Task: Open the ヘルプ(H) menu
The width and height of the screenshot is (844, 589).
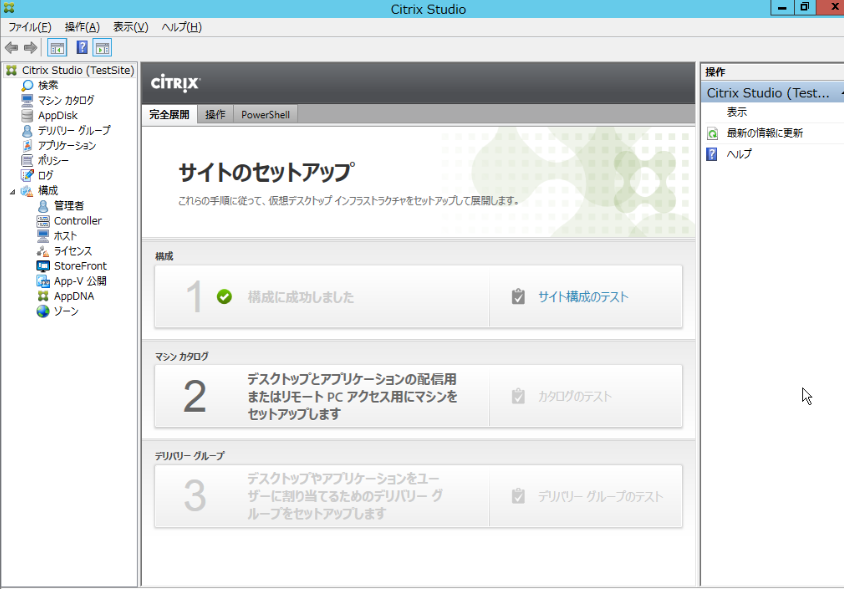Action: pyautogui.click(x=181, y=27)
